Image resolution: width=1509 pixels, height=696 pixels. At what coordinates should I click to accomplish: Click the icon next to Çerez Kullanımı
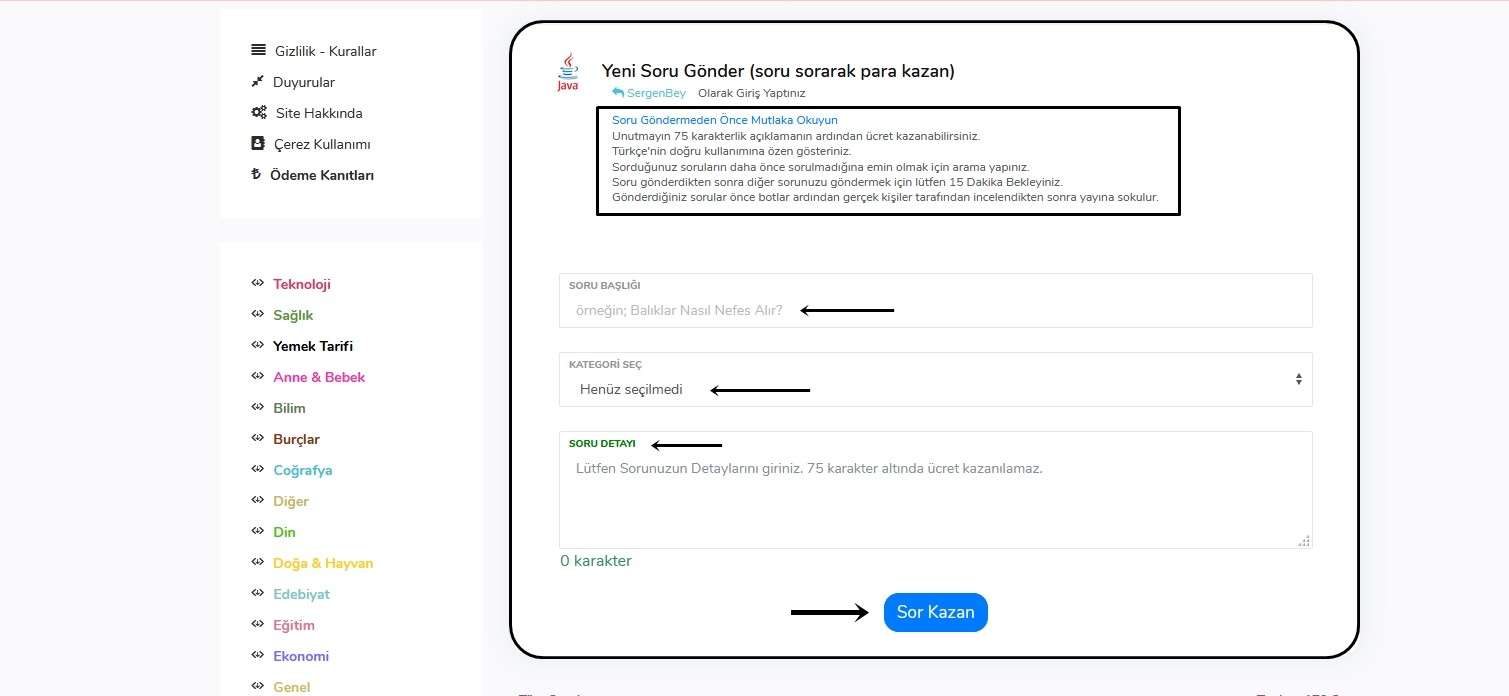257,143
